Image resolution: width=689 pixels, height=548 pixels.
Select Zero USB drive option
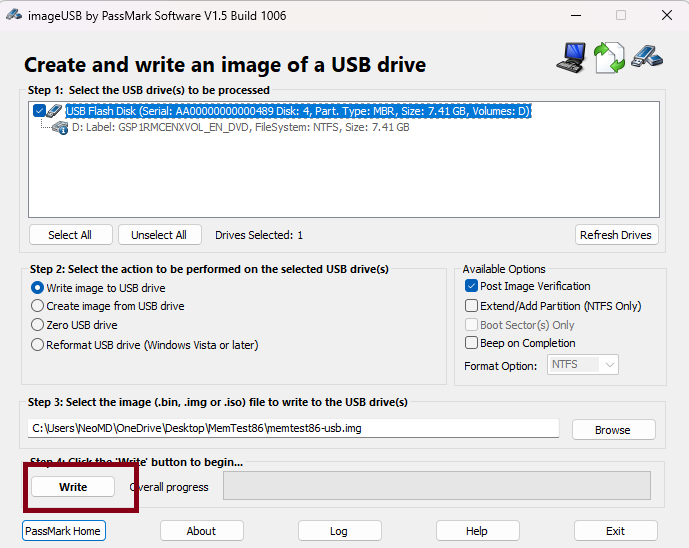38,325
